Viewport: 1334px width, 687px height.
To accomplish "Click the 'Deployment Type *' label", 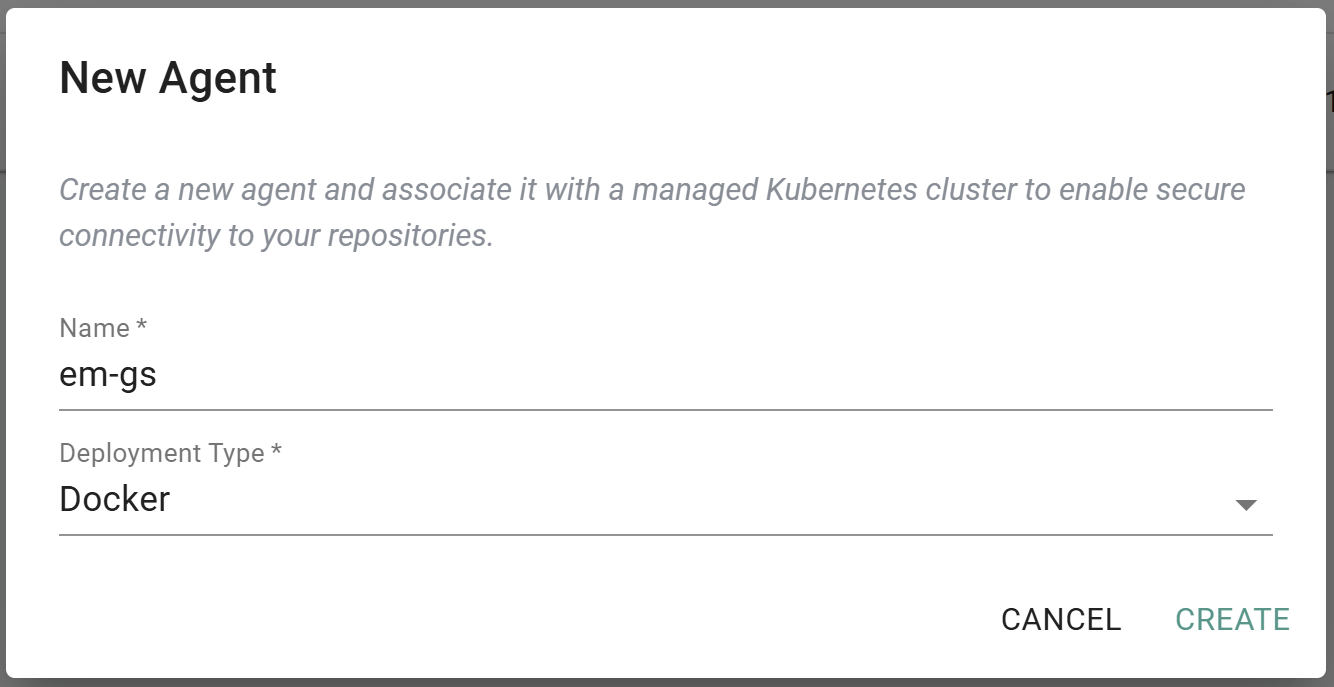I will pos(161,453).
